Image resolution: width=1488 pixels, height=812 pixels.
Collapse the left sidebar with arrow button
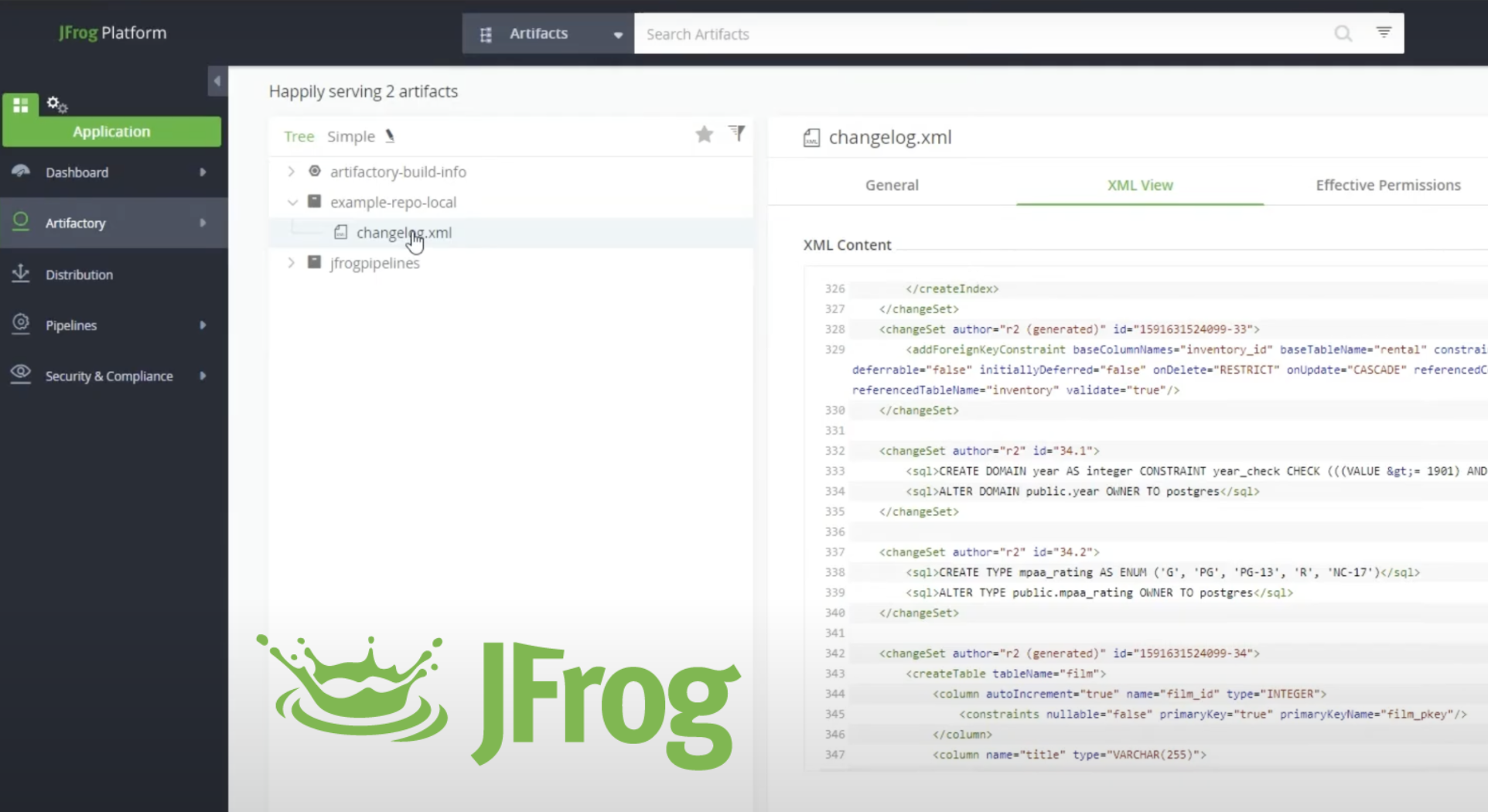tap(217, 80)
